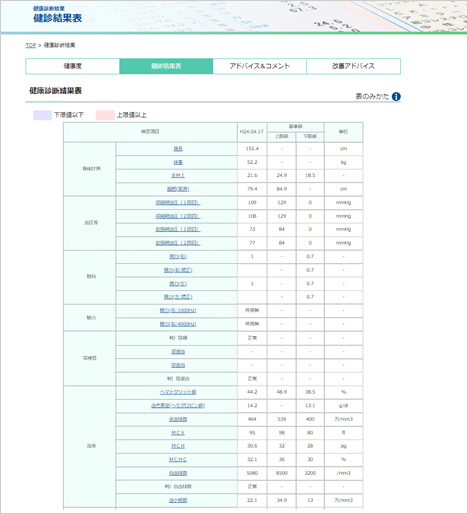Select the 健診結果表 tab
Viewport: 468px width, 514px height.
pyautogui.click(x=166, y=66)
